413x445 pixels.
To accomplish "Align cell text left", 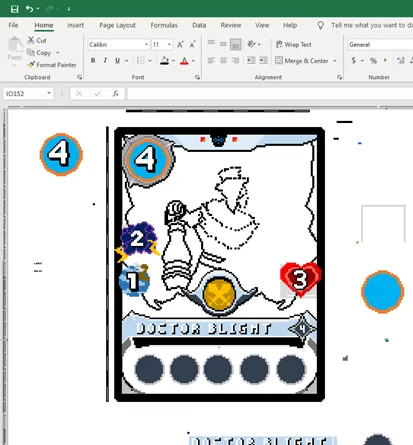I will [211, 60].
